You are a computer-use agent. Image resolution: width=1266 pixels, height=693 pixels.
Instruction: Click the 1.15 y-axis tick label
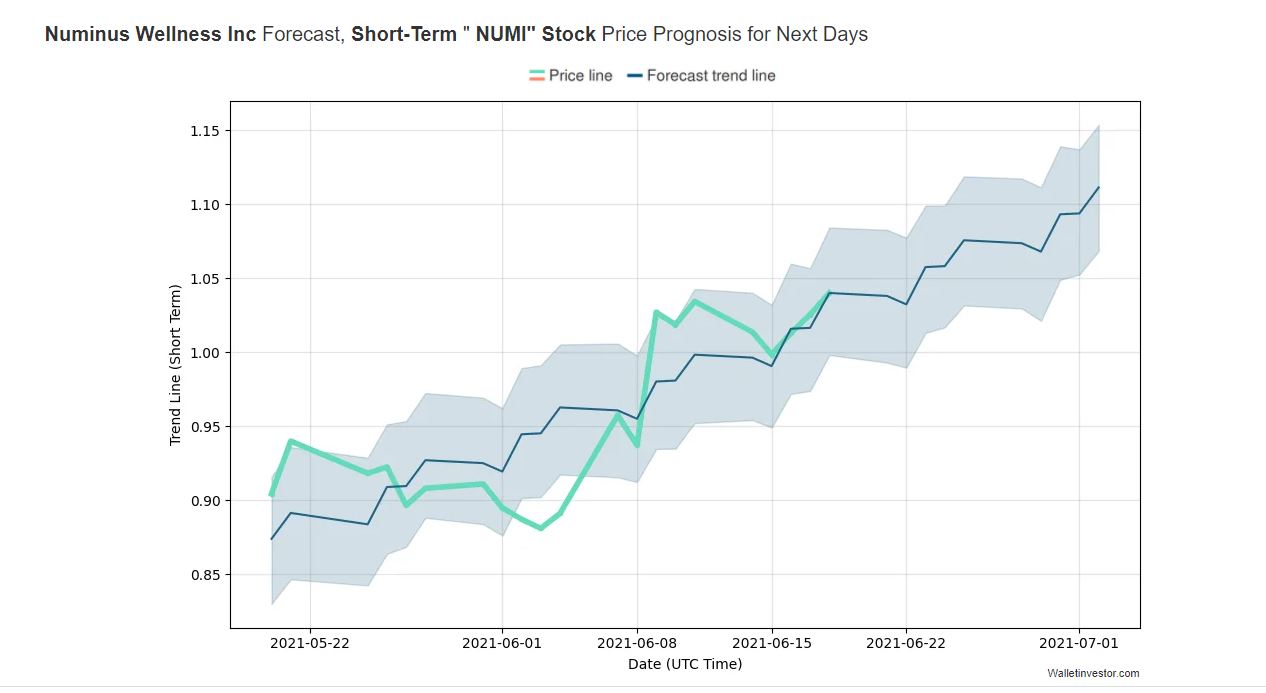(x=204, y=131)
